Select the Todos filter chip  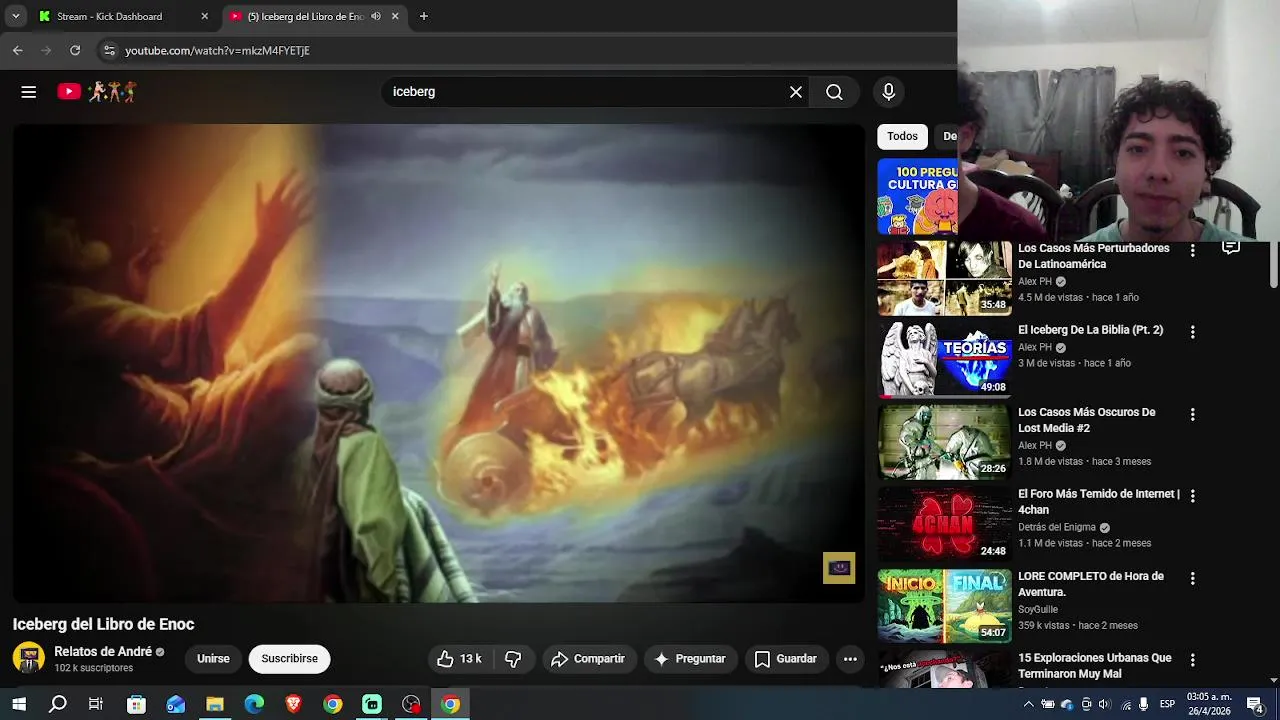(902, 136)
